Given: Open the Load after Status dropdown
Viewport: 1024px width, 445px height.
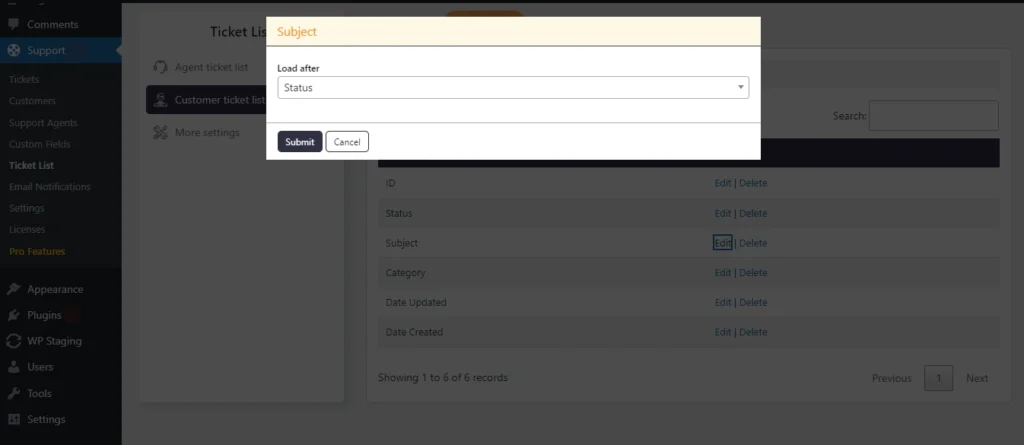Looking at the screenshot, I should click(x=513, y=88).
